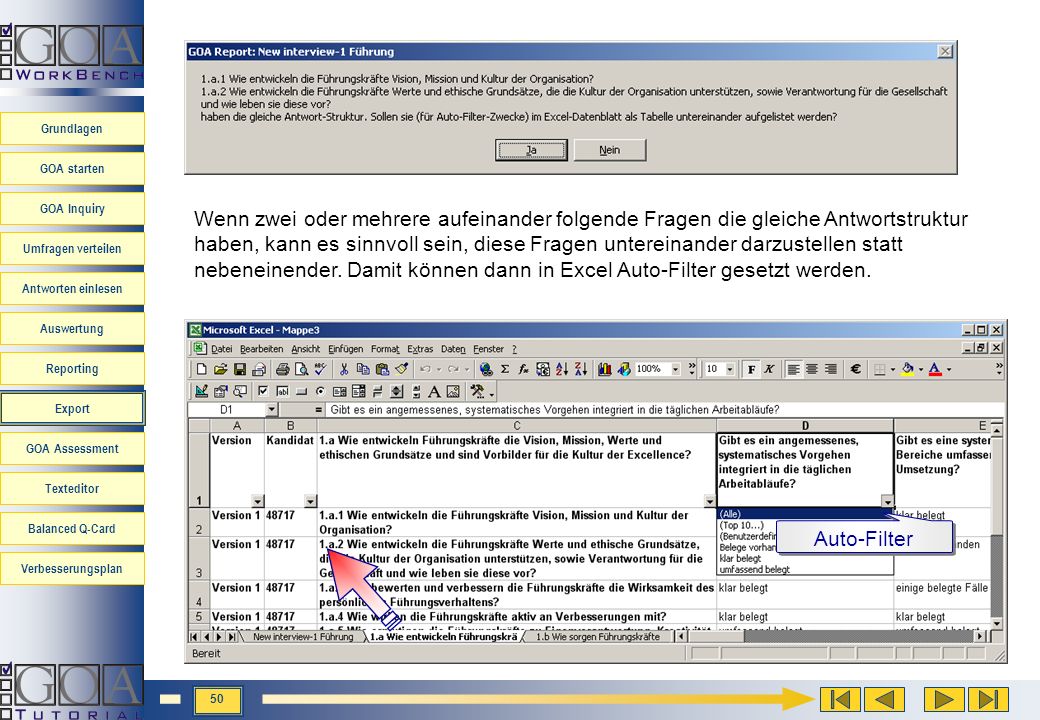Click the Ja button in GOA Report dialog
This screenshot has width=1040, height=720.
click(x=531, y=150)
